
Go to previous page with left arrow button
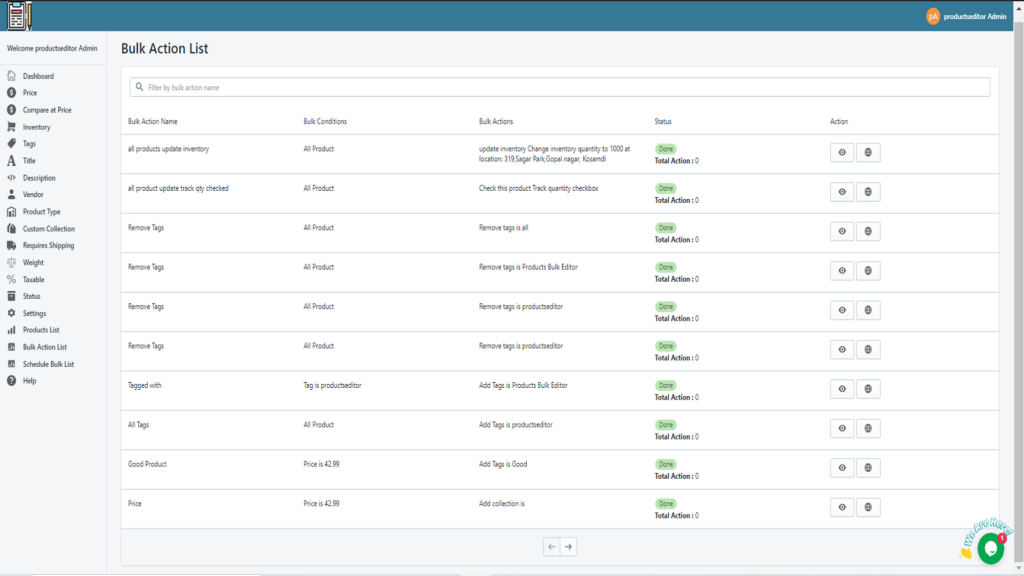(552, 547)
